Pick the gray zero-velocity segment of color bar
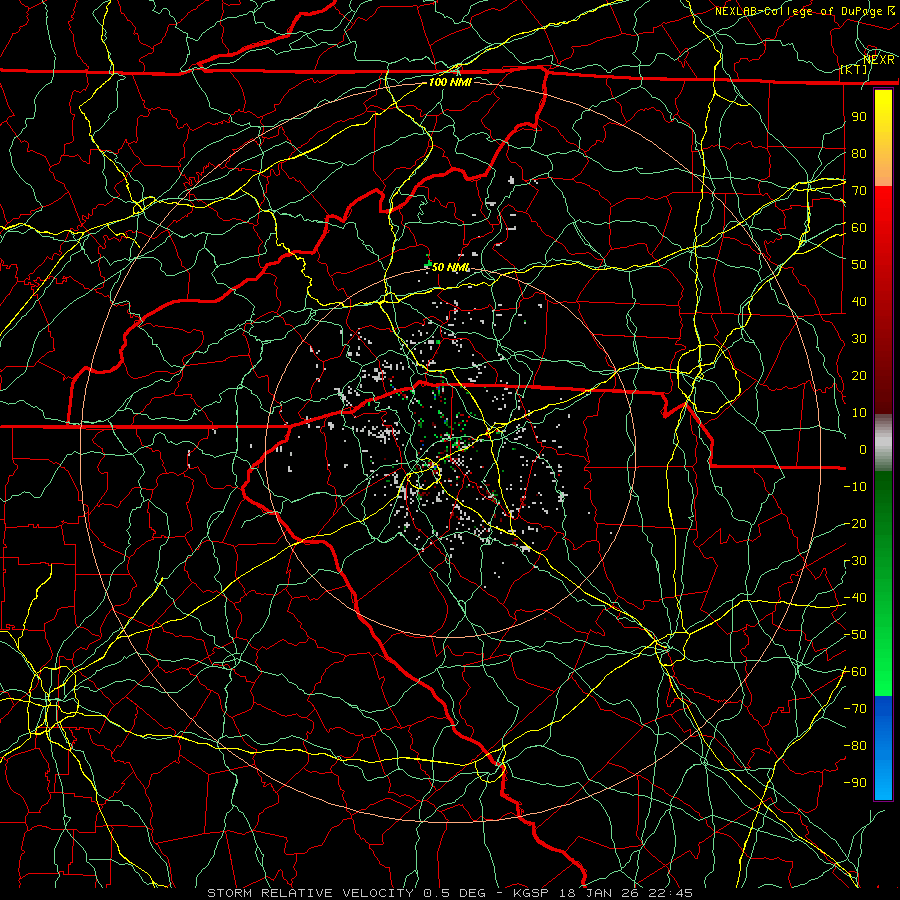Screen dimensions: 900x900 pyautogui.click(x=883, y=443)
